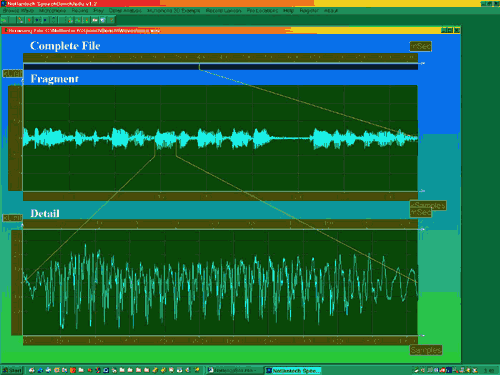This screenshot has width=500, height=375.
Task: Click the red record icon in the toolbar
Action: pos(29,20)
